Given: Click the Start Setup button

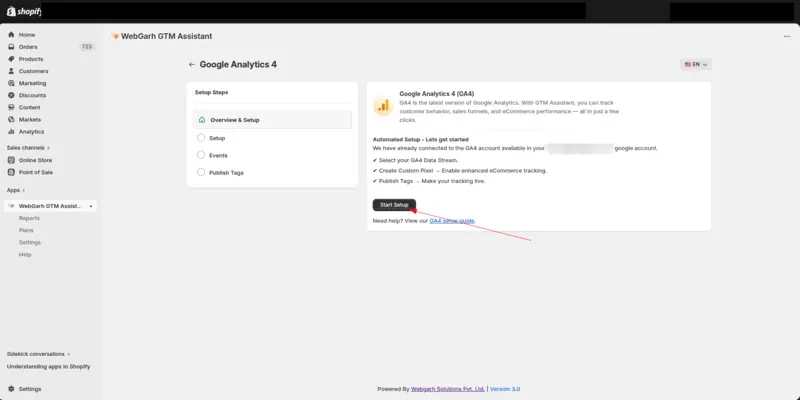Looking at the screenshot, I should coord(394,205).
